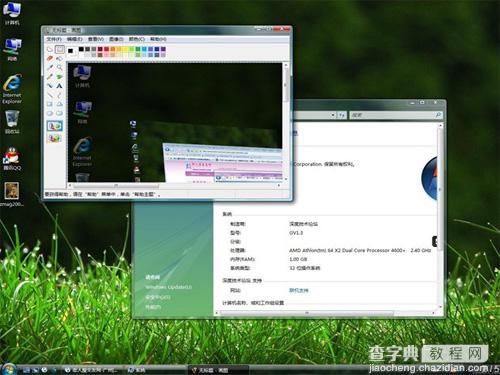This screenshot has width=500, height=375.
Task: Expand the address bar dropdown arrow
Action: coord(333,115)
